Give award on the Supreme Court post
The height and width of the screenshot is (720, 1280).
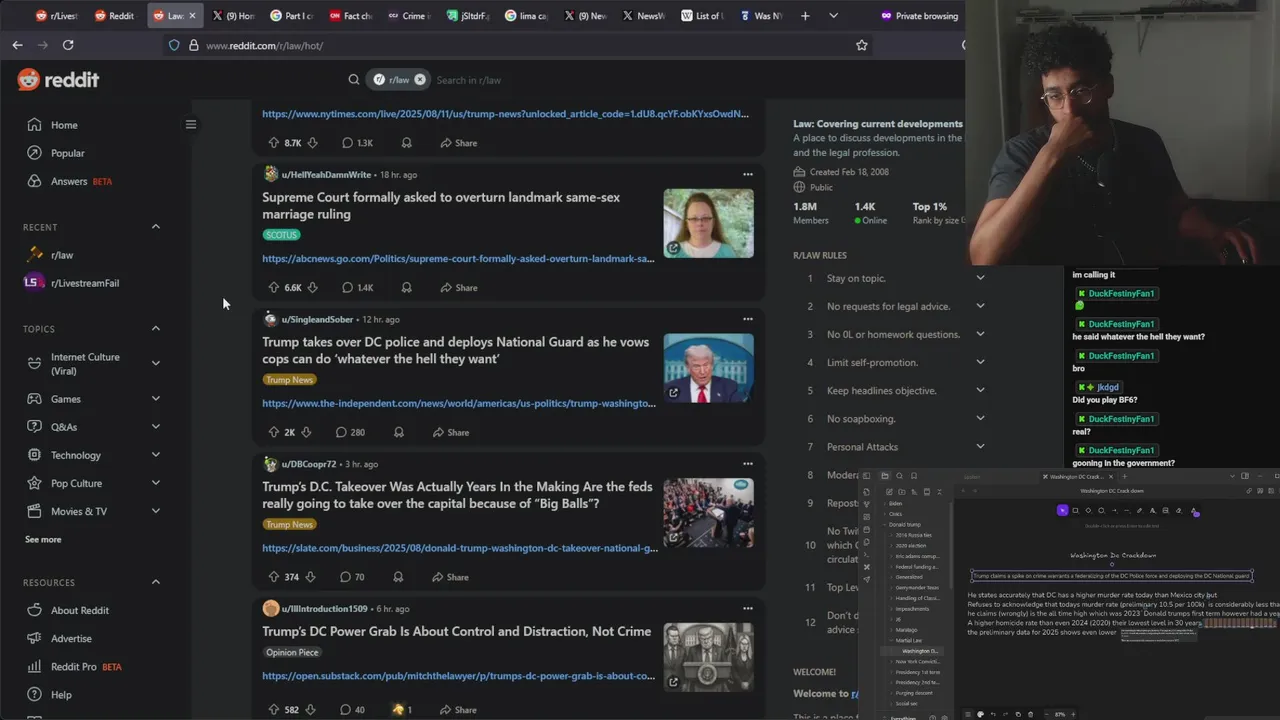click(x=406, y=287)
